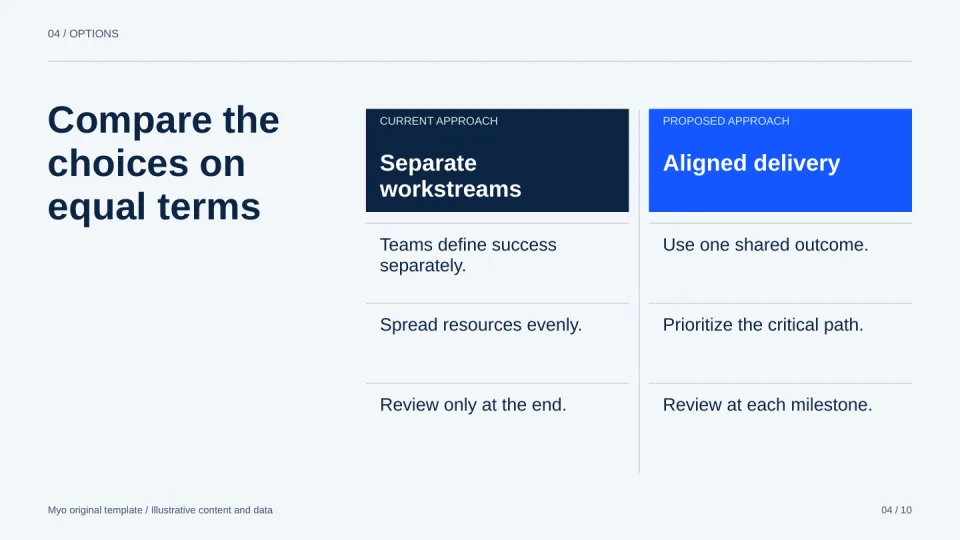Click 'Review at each milestone.' text

tap(767, 405)
